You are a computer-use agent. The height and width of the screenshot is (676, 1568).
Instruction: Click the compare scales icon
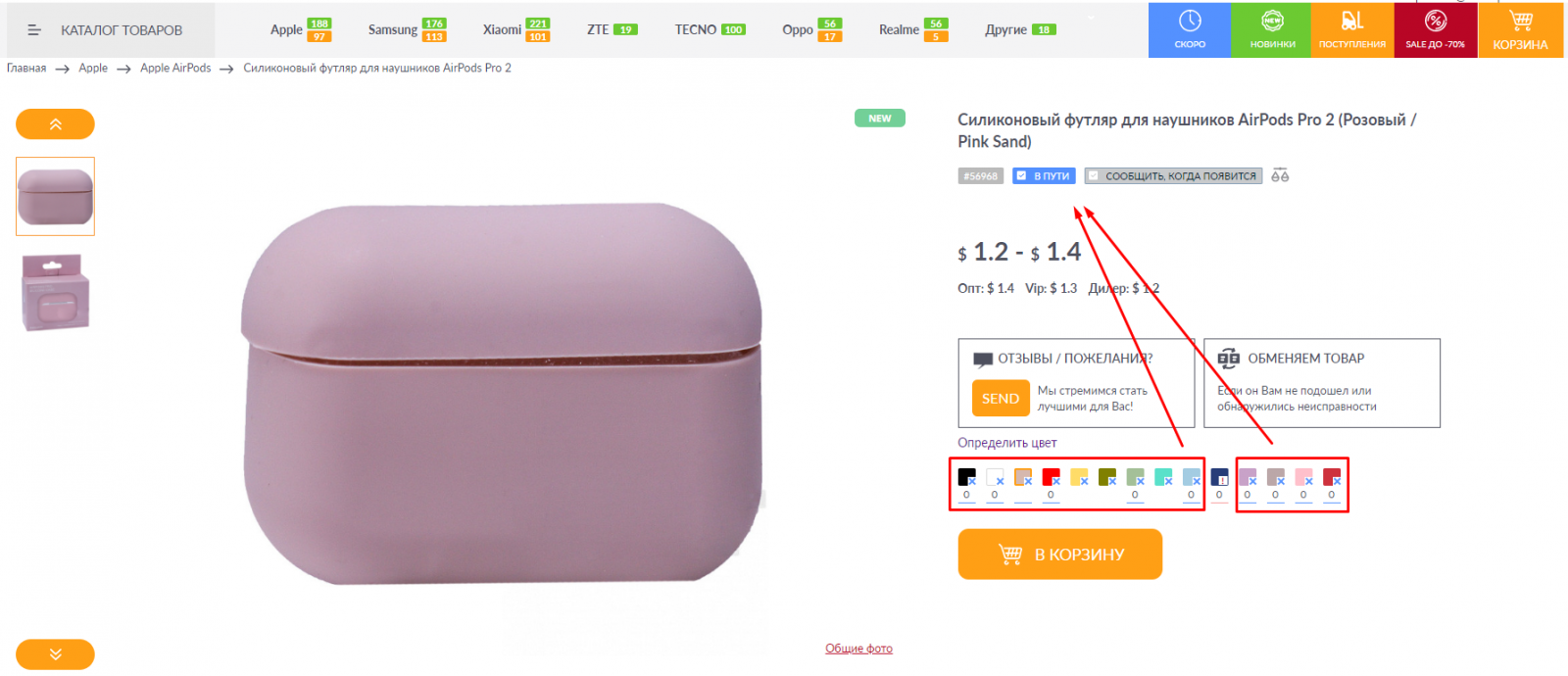click(1280, 175)
